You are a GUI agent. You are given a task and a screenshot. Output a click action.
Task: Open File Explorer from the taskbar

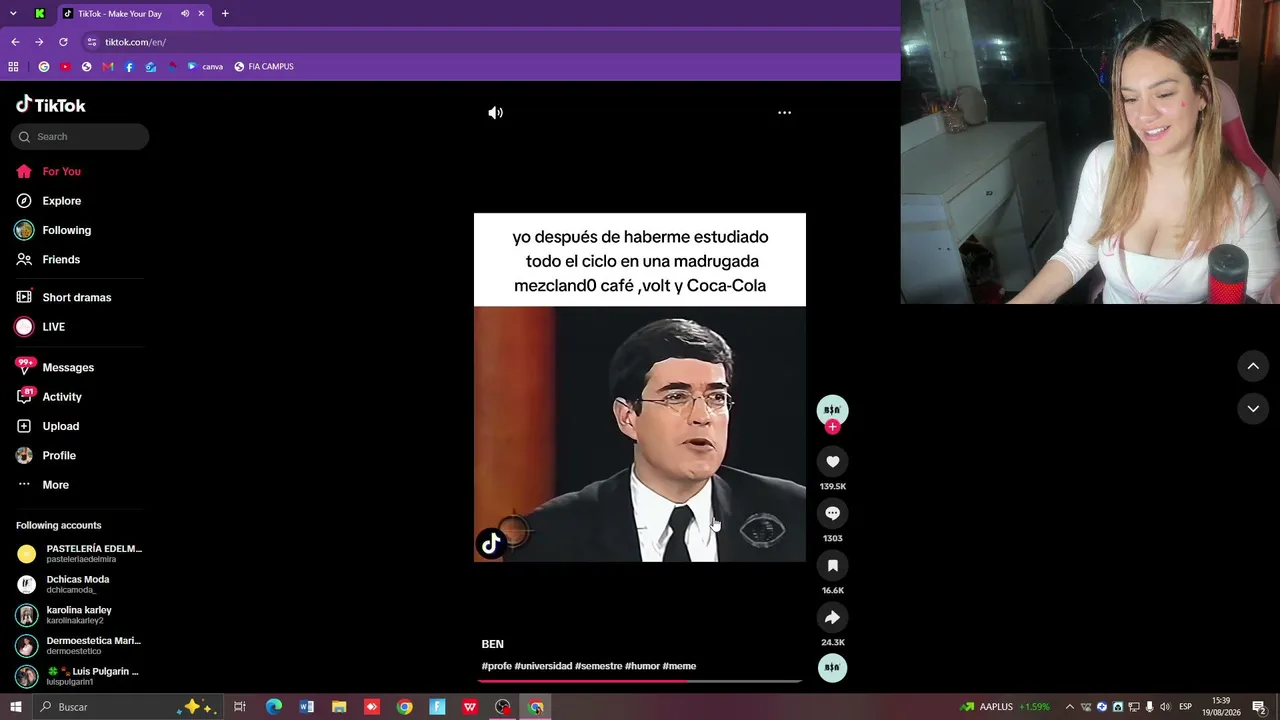[x=339, y=707]
